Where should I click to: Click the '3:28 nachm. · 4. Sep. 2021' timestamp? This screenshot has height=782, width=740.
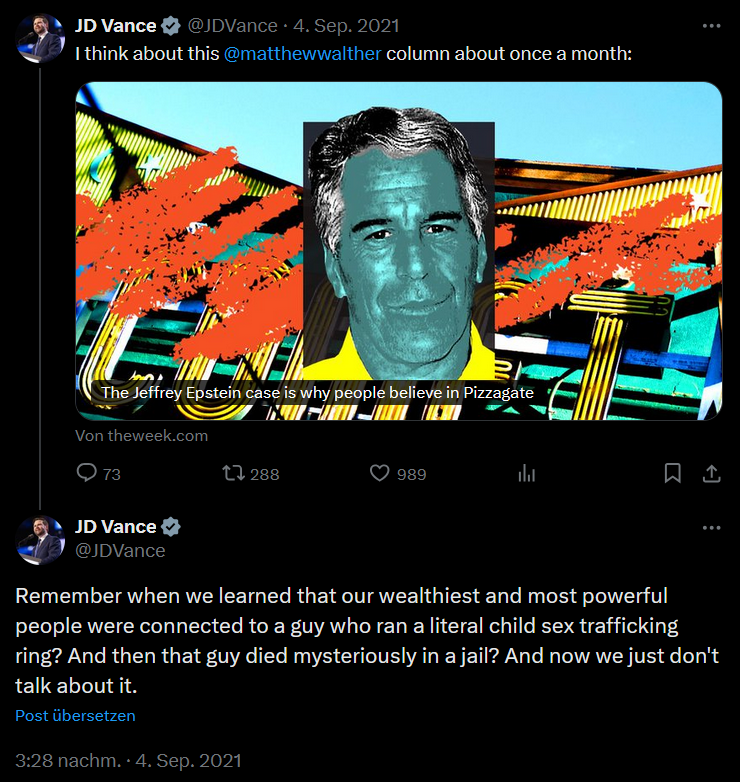click(x=128, y=761)
